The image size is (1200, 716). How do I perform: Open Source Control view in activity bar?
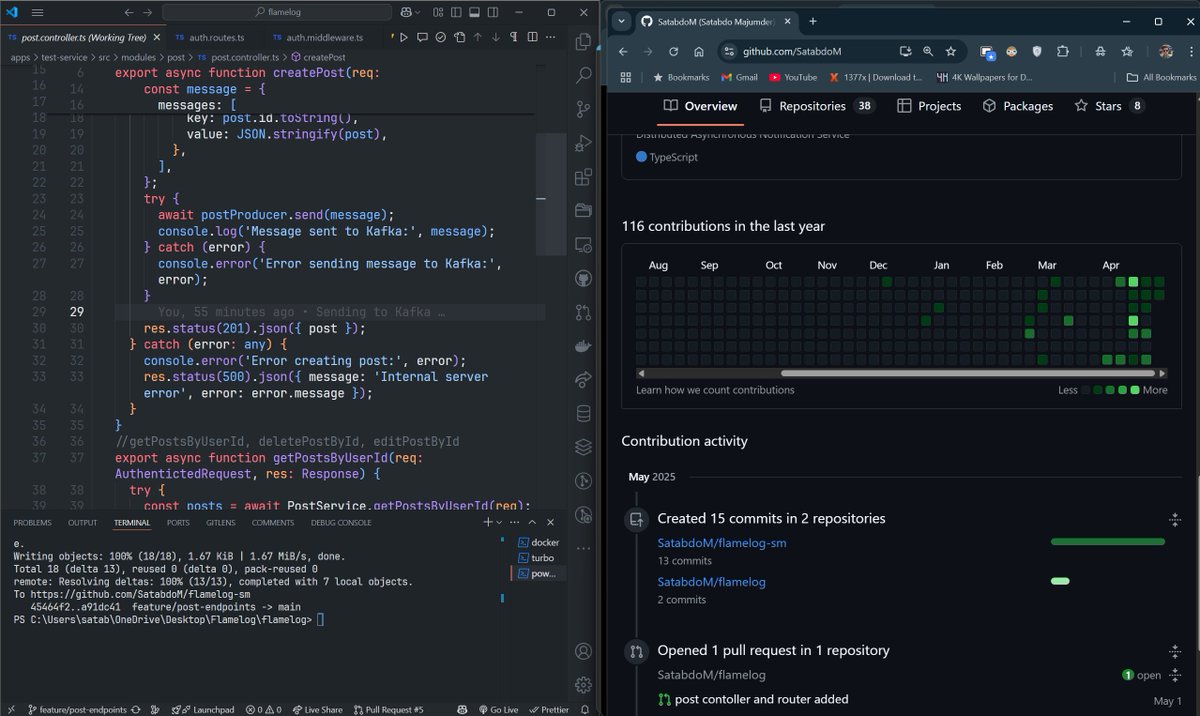(x=584, y=110)
